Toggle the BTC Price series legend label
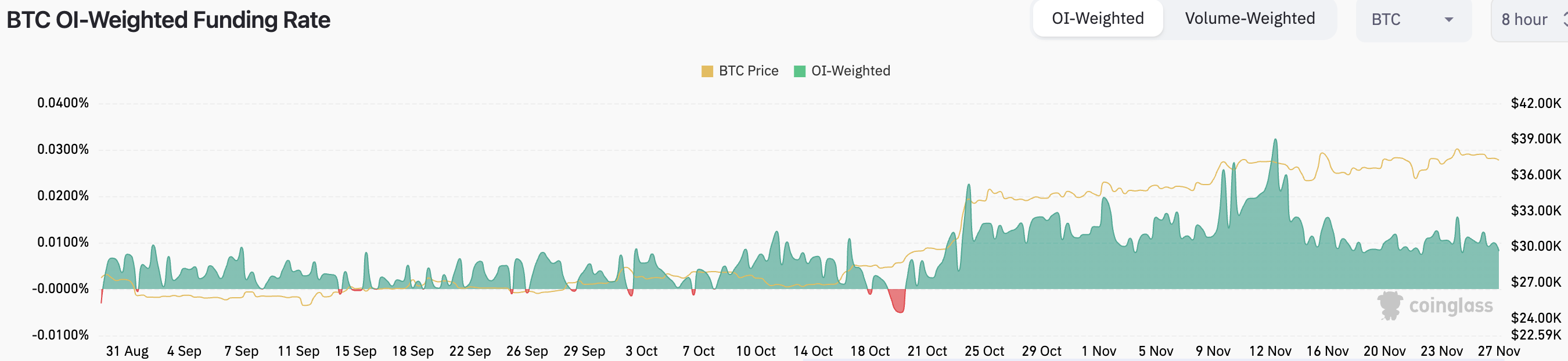The height and width of the screenshot is (361, 1568). [x=748, y=71]
